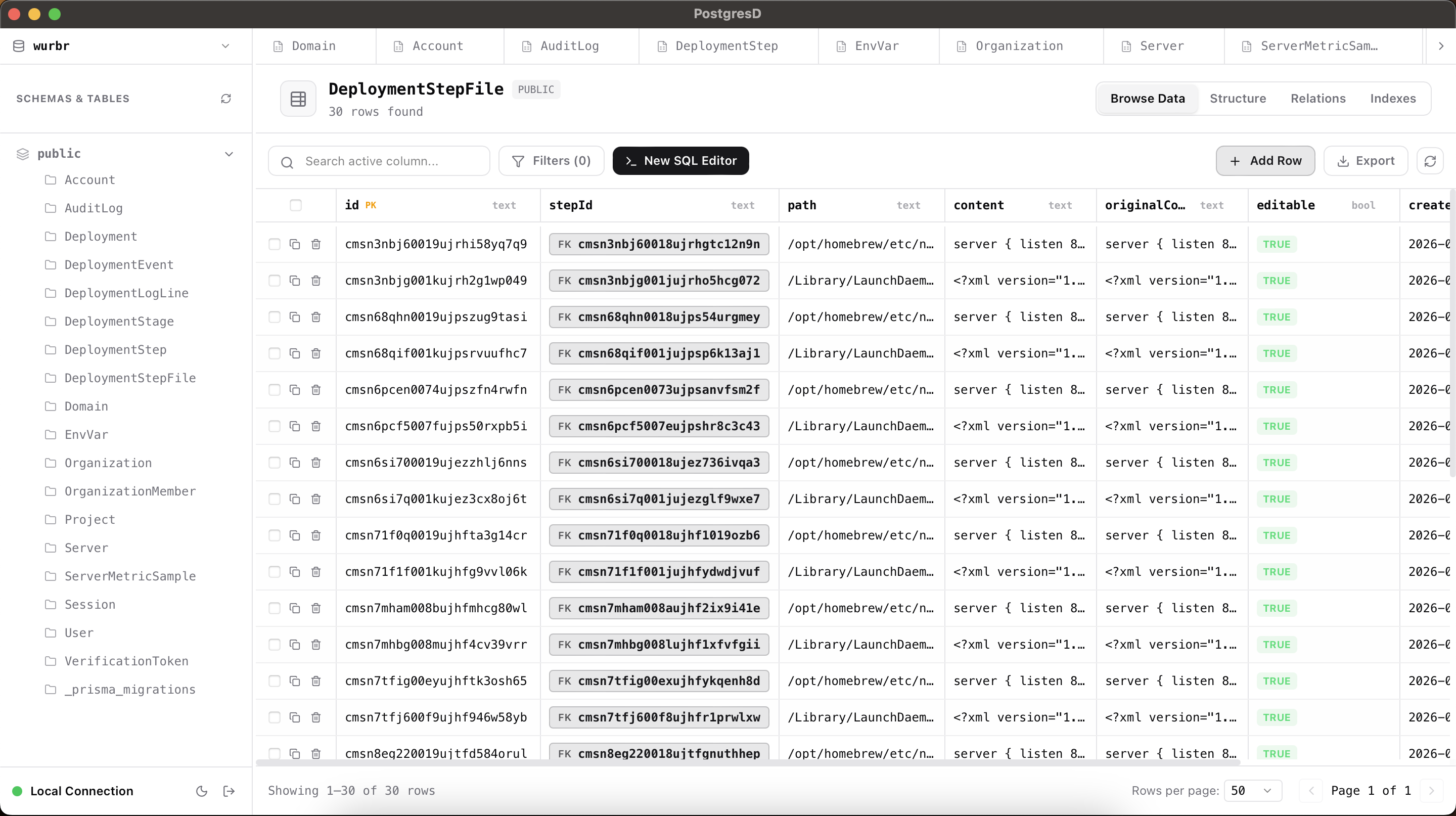Check the row cmsn6pcen0074ujpszfn4rwfn checkbox
Image resolution: width=1456 pixels, height=816 pixels.
click(x=274, y=390)
